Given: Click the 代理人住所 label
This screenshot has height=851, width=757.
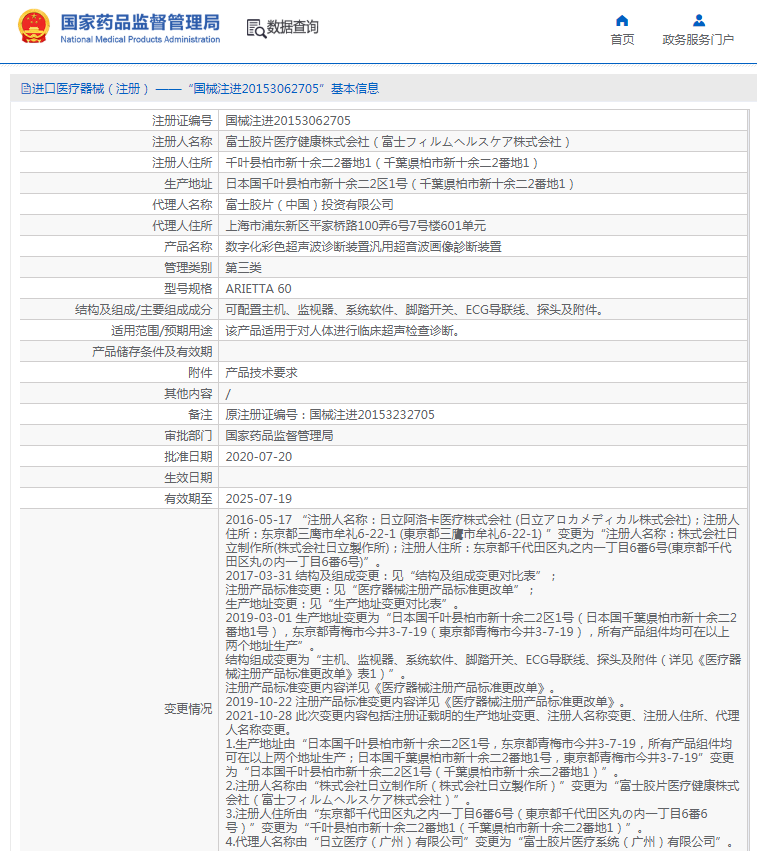Looking at the screenshot, I should point(182,226).
